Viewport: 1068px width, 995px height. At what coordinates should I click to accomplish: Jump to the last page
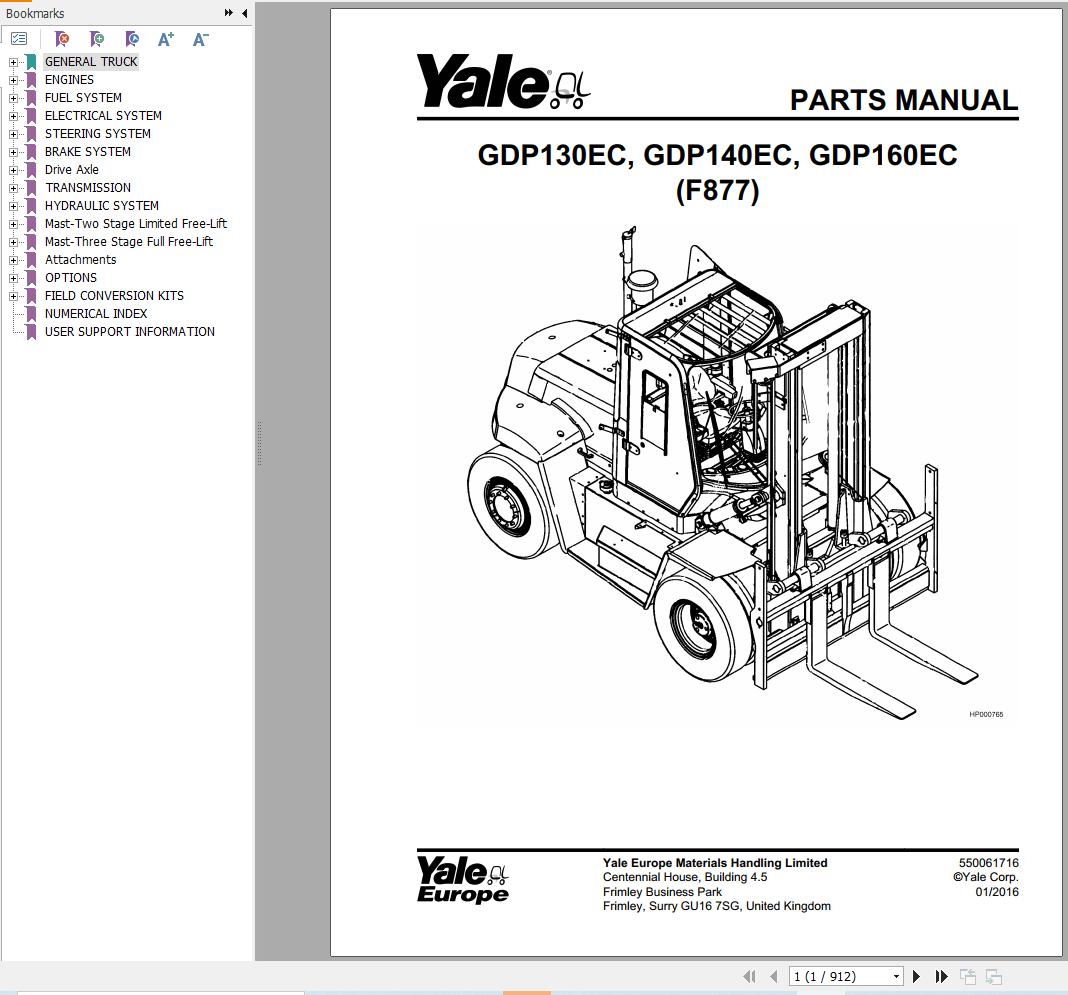tap(941, 976)
